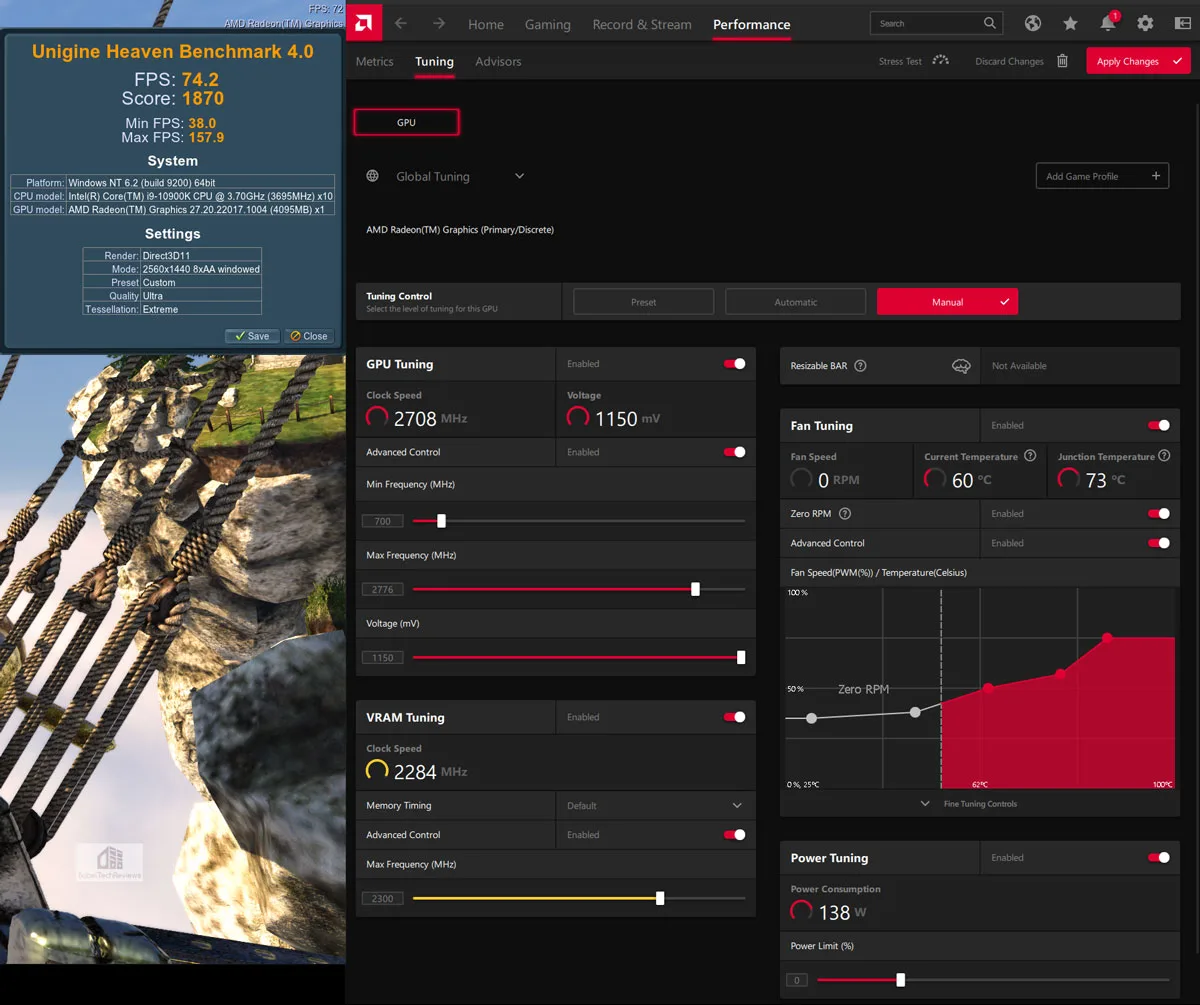
Task: Click the Power Limit slider handle
Action: (901, 980)
